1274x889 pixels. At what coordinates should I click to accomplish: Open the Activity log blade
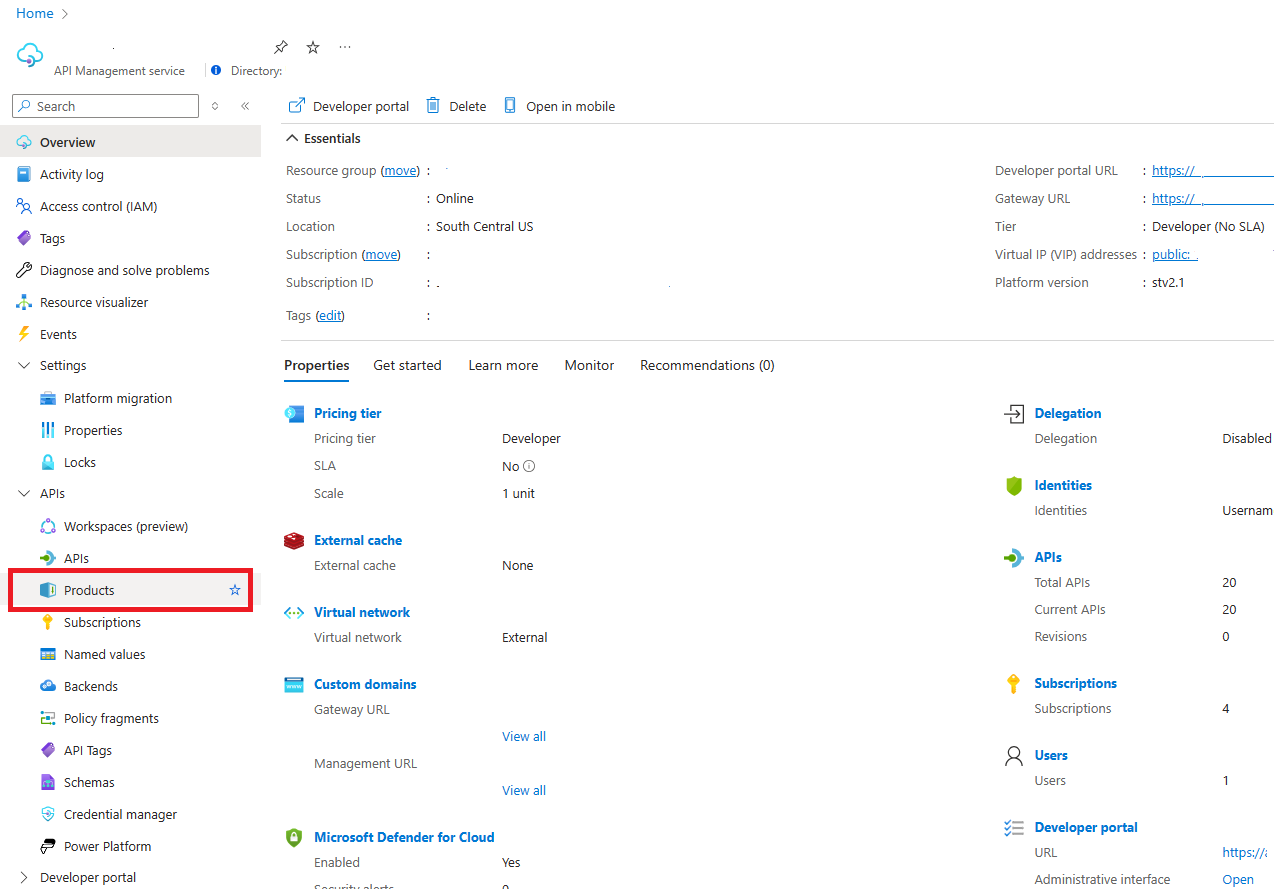pyautogui.click(x=70, y=174)
